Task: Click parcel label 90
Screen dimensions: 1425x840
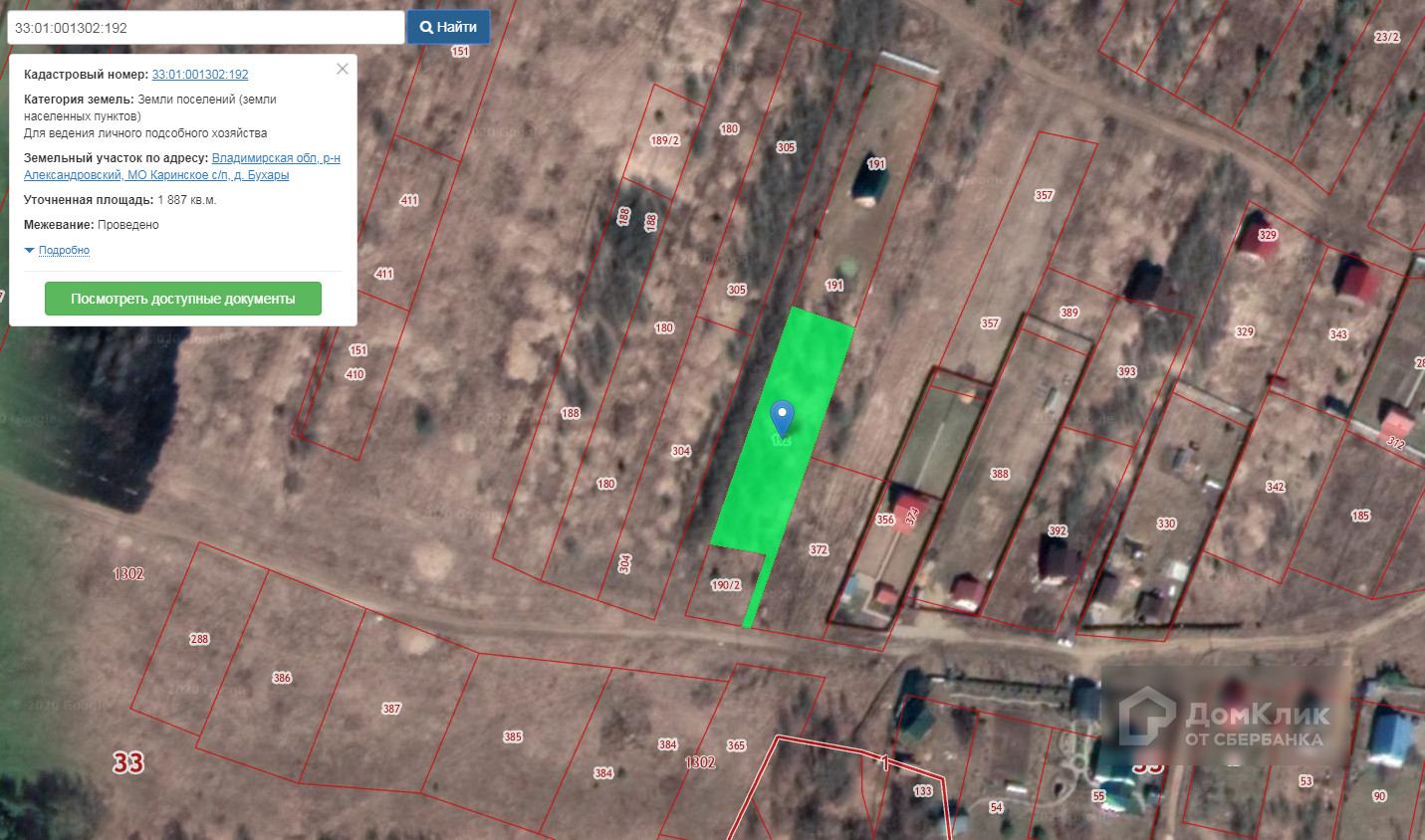Action: 1379,796
